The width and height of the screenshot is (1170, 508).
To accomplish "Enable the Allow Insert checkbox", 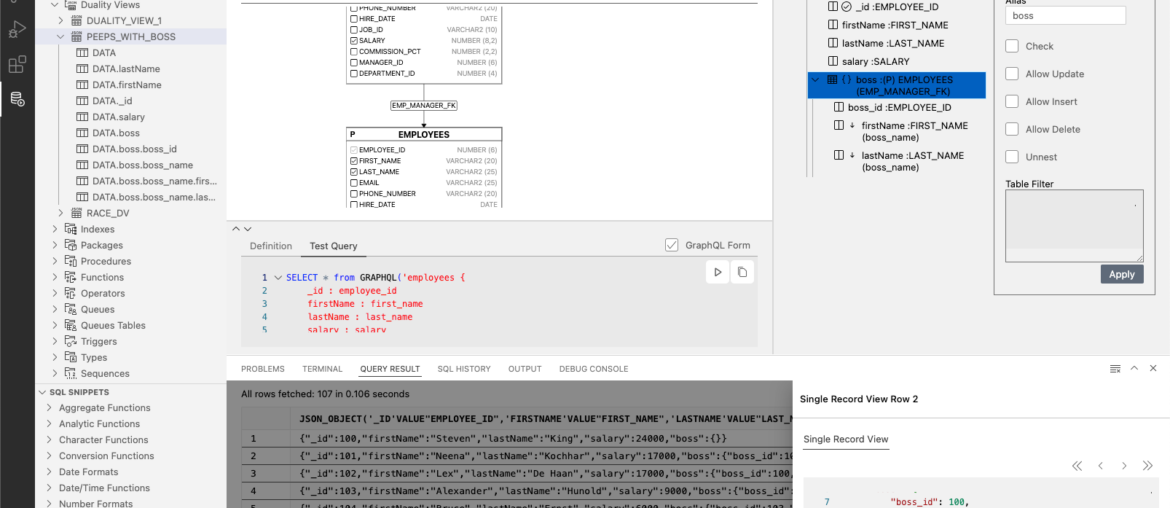I will coord(1012,101).
